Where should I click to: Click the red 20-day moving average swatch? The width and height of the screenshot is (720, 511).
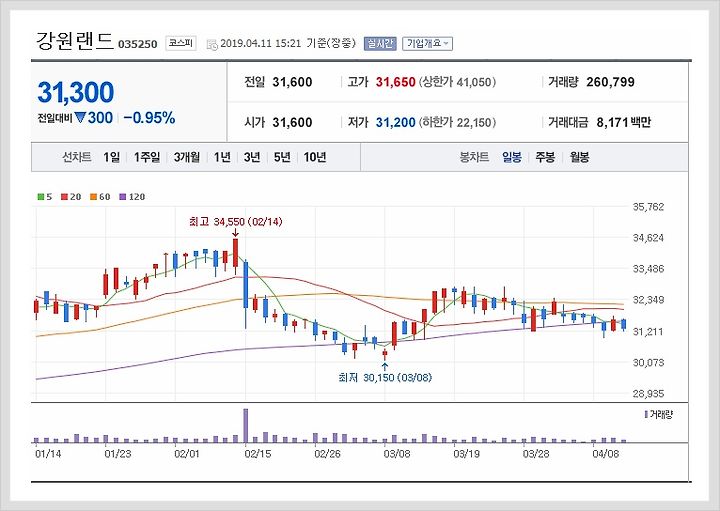coord(64,197)
